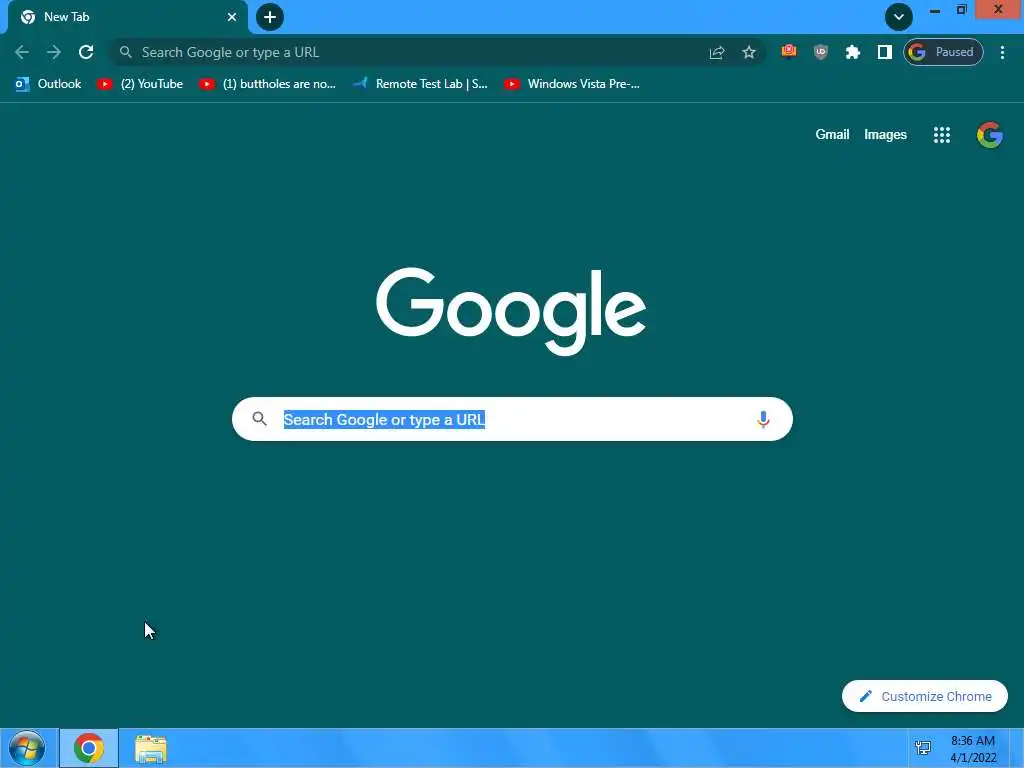Open the Extensions puzzle piece menu
This screenshot has height=768, width=1024.
[x=853, y=52]
